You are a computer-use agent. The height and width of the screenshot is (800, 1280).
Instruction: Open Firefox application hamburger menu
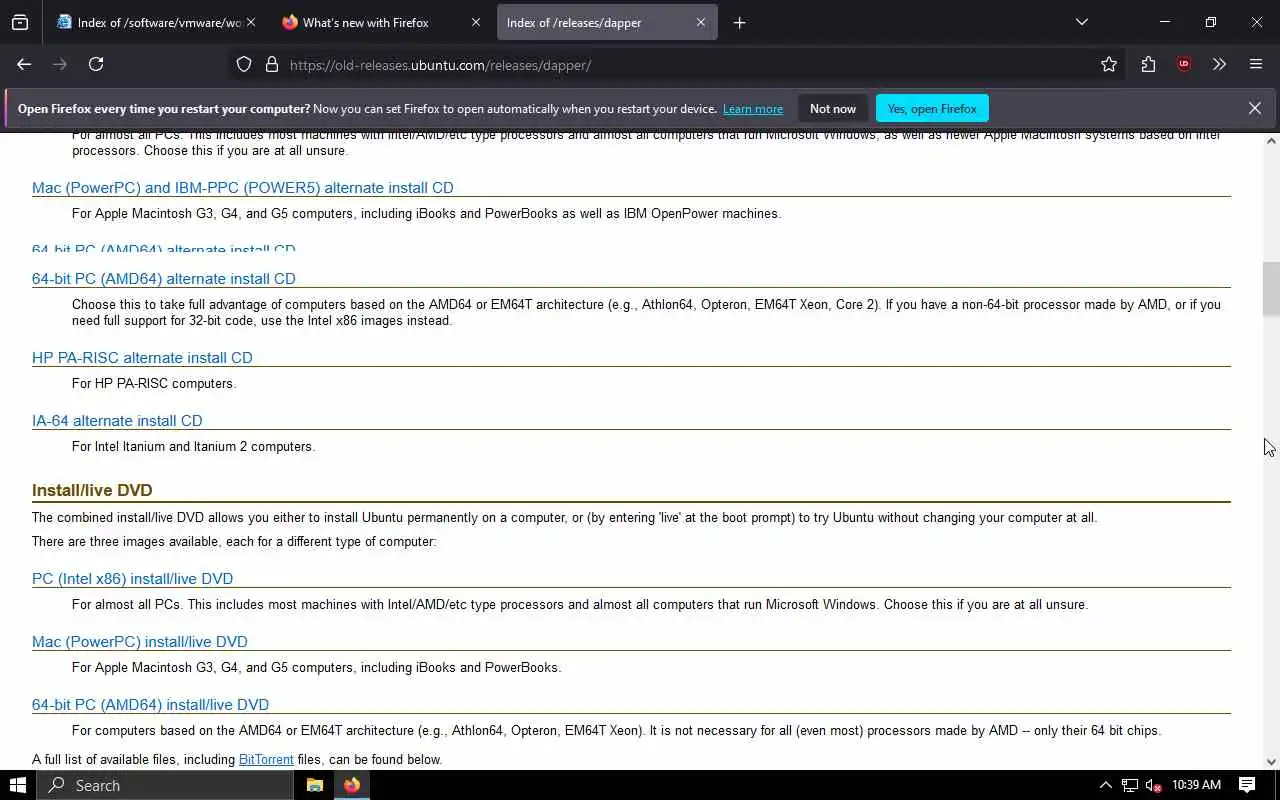pos(1256,64)
